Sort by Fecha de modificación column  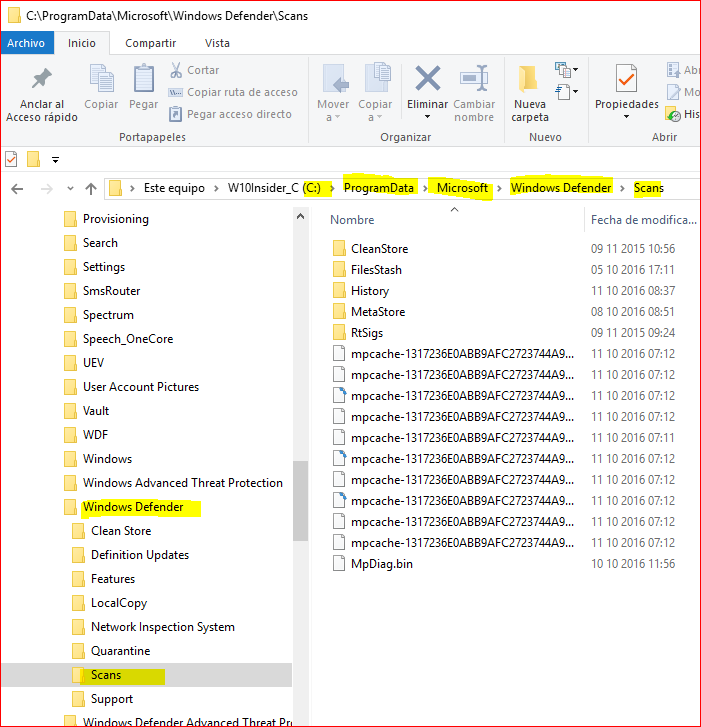tap(644, 220)
